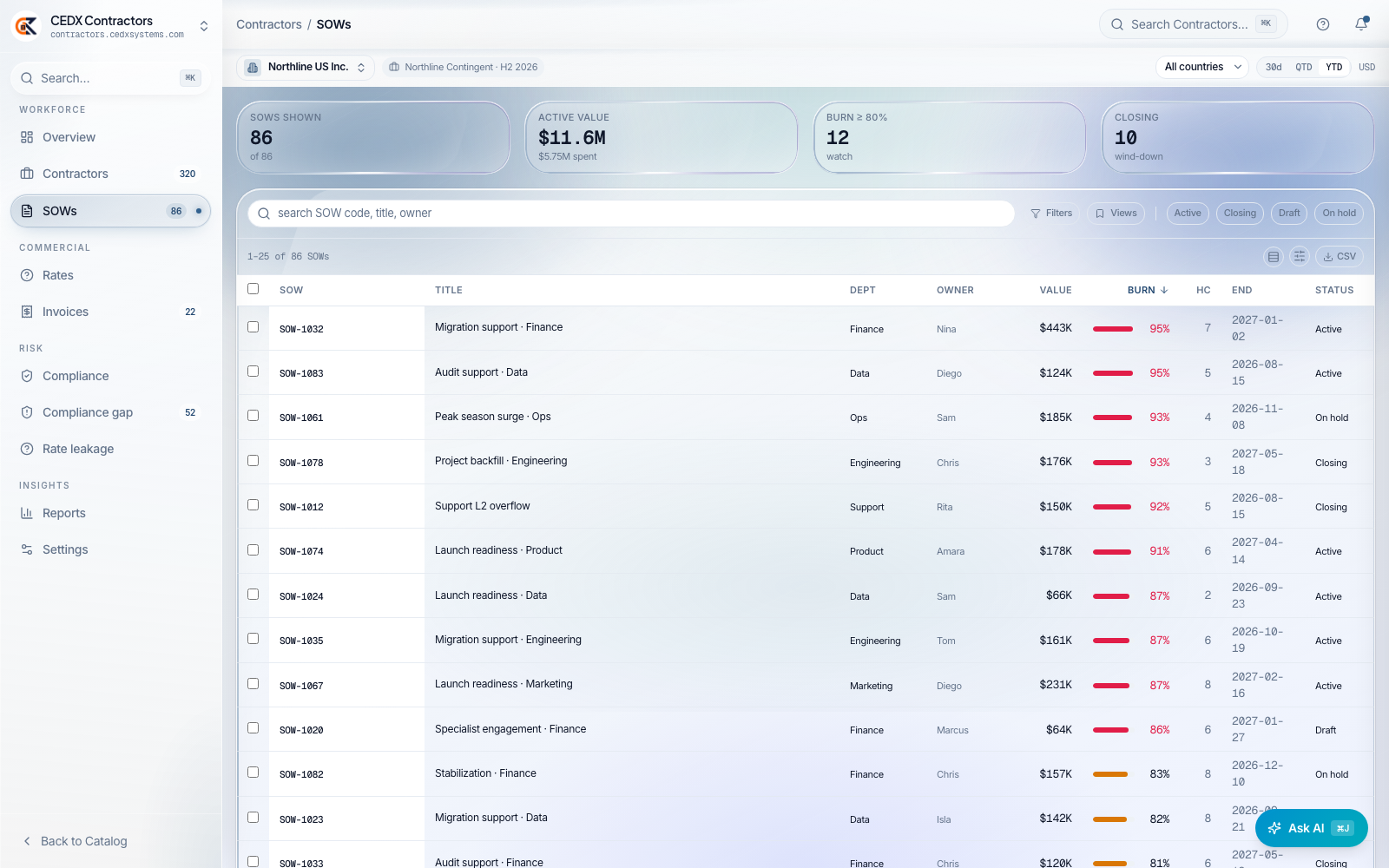1389x868 pixels.
Task: Open the notifications bell
Action: coord(1361,24)
